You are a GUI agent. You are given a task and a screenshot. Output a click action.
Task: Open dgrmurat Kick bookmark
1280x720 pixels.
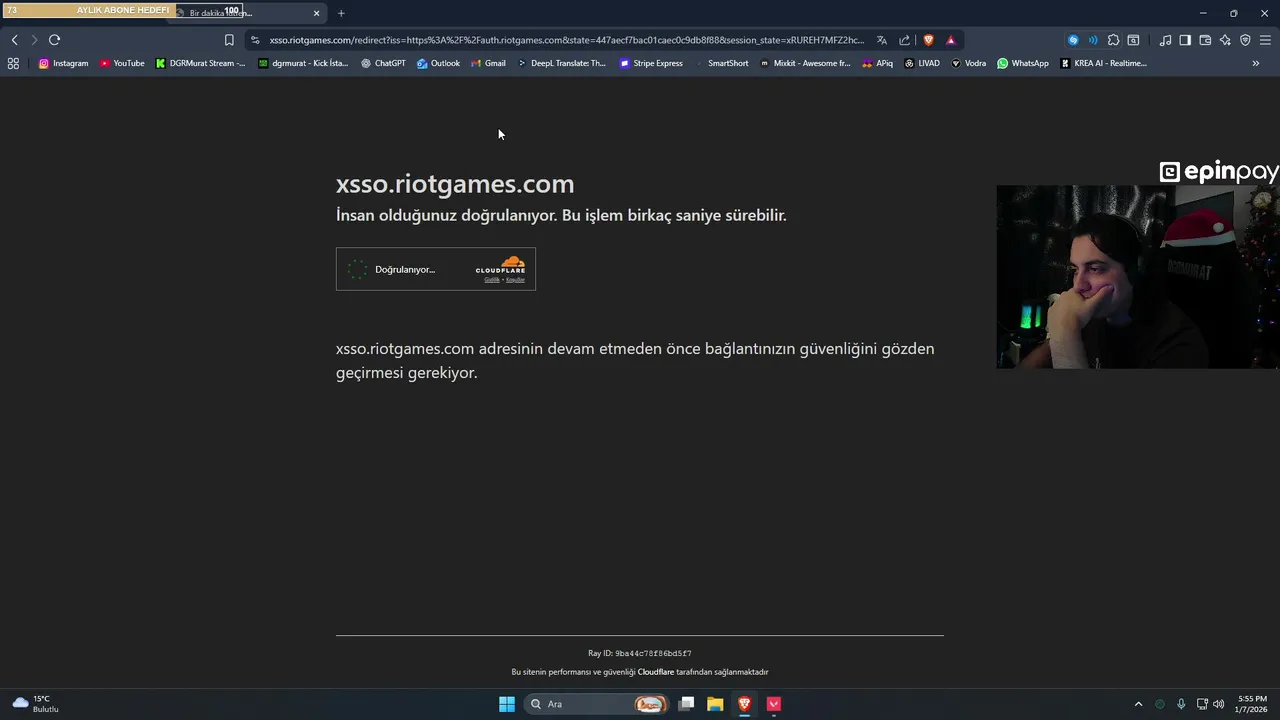[x=303, y=63]
